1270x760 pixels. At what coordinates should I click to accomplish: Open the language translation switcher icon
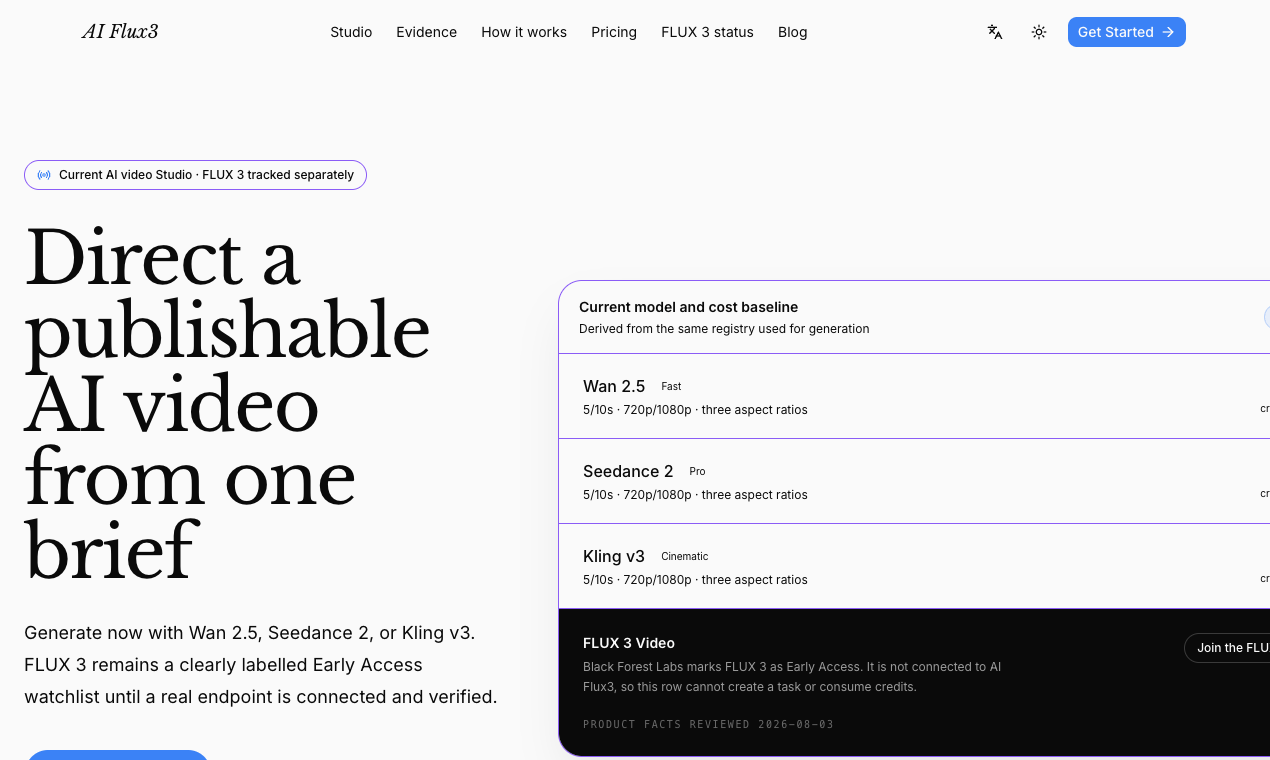tap(995, 32)
